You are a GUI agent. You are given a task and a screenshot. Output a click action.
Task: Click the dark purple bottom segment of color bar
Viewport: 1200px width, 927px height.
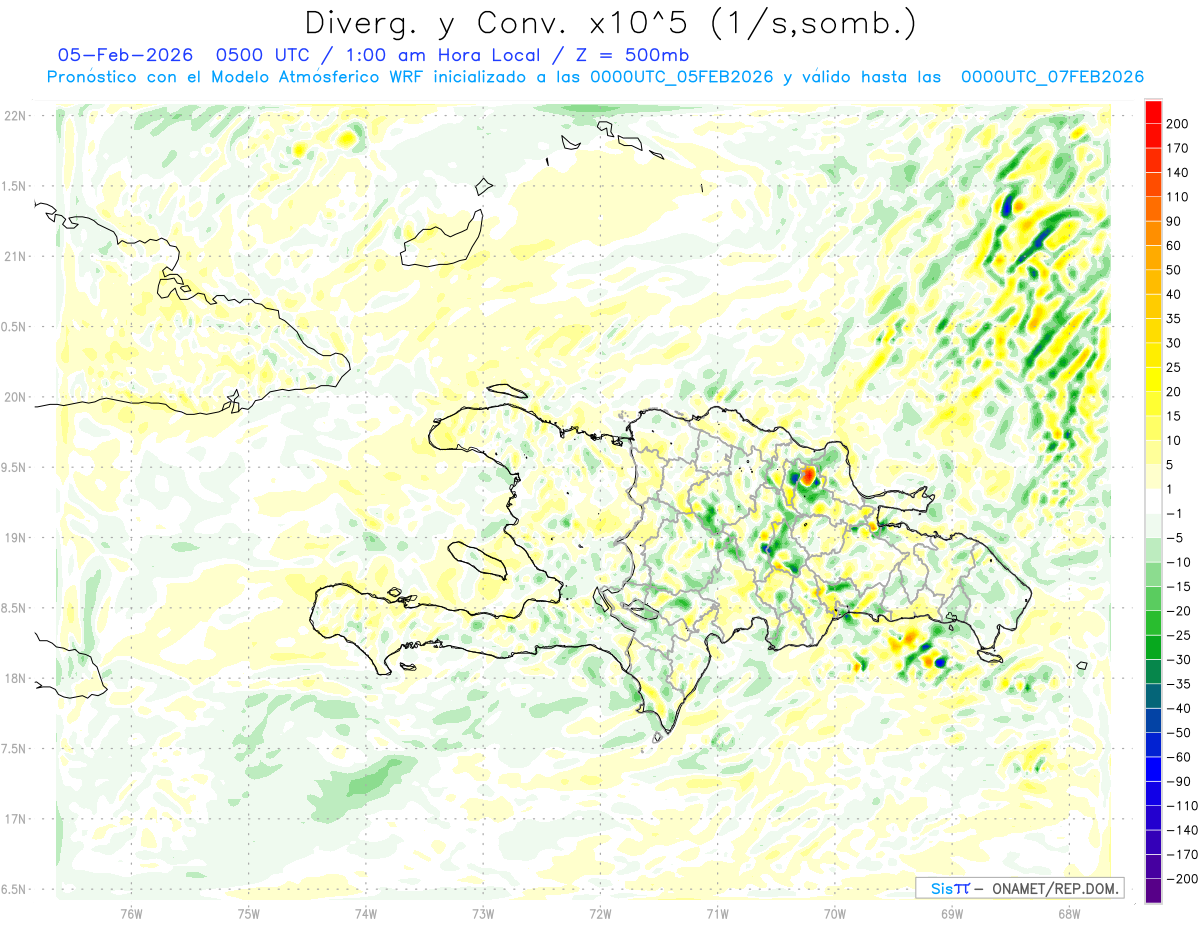pyautogui.click(x=1153, y=890)
